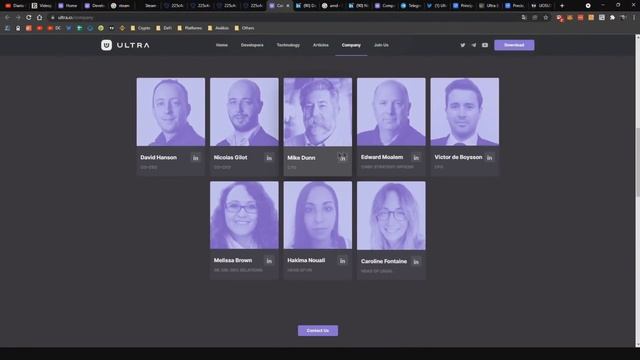This screenshot has height=360, width=640.
Task: Select the Company nav item
Action: [x=351, y=45]
